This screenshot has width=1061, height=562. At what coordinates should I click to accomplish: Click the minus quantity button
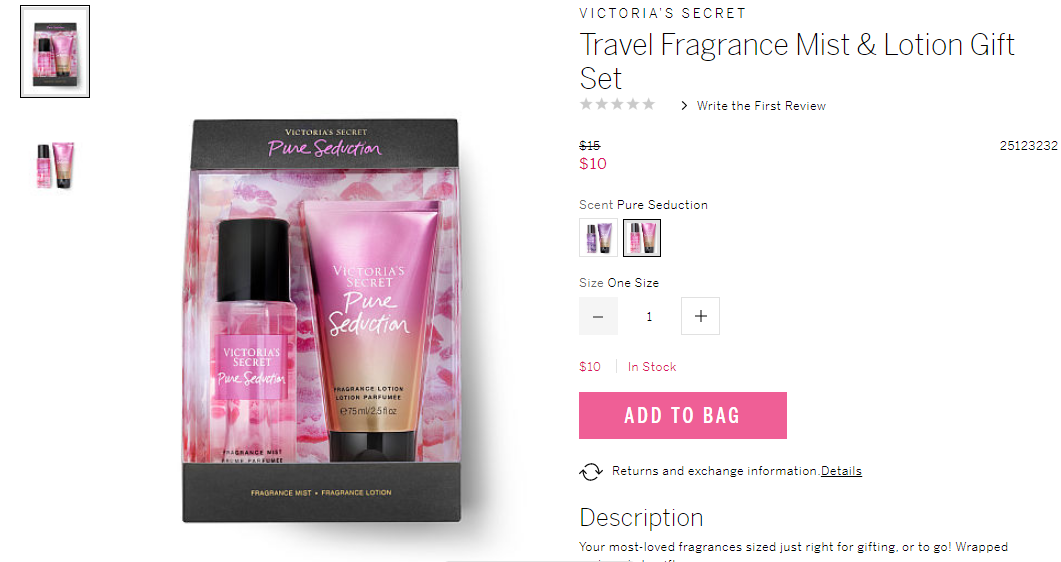click(598, 316)
